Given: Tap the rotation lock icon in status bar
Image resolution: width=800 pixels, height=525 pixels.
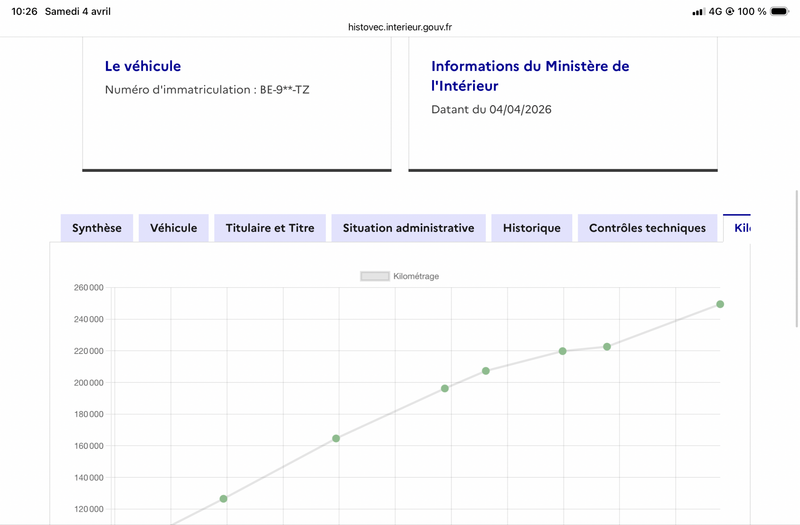Looking at the screenshot, I should pyautogui.click(x=730, y=11).
